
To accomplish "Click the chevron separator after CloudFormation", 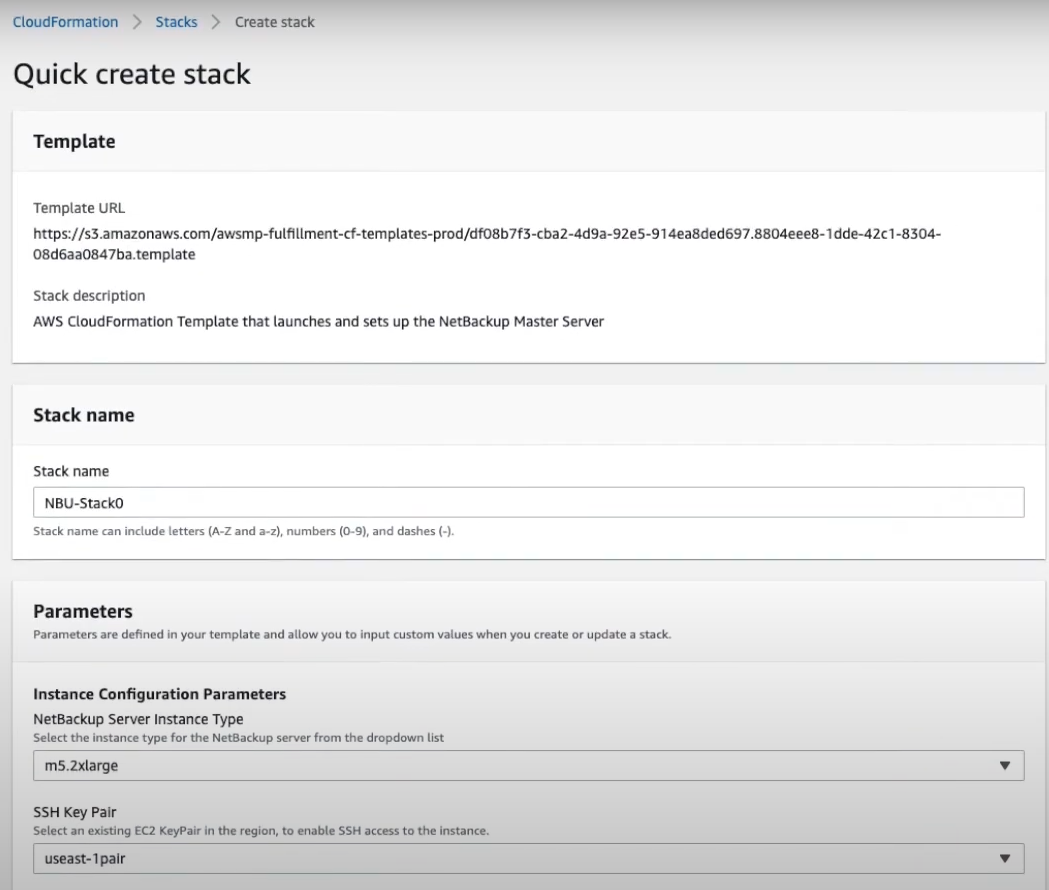I will (x=137, y=22).
